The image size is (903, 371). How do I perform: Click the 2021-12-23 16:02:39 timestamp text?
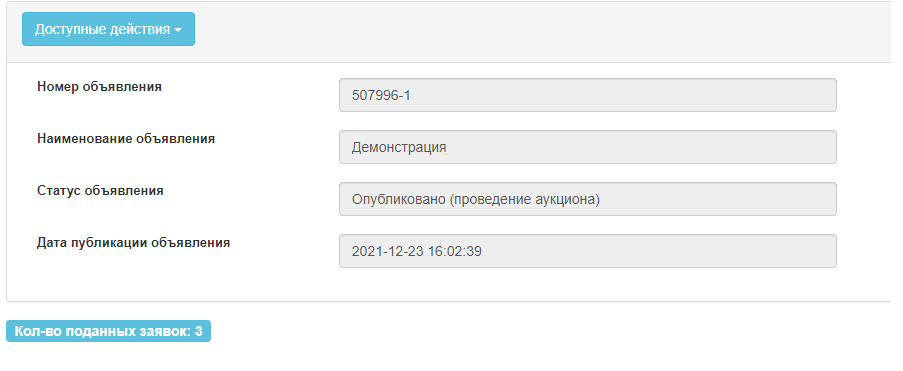[416, 252]
